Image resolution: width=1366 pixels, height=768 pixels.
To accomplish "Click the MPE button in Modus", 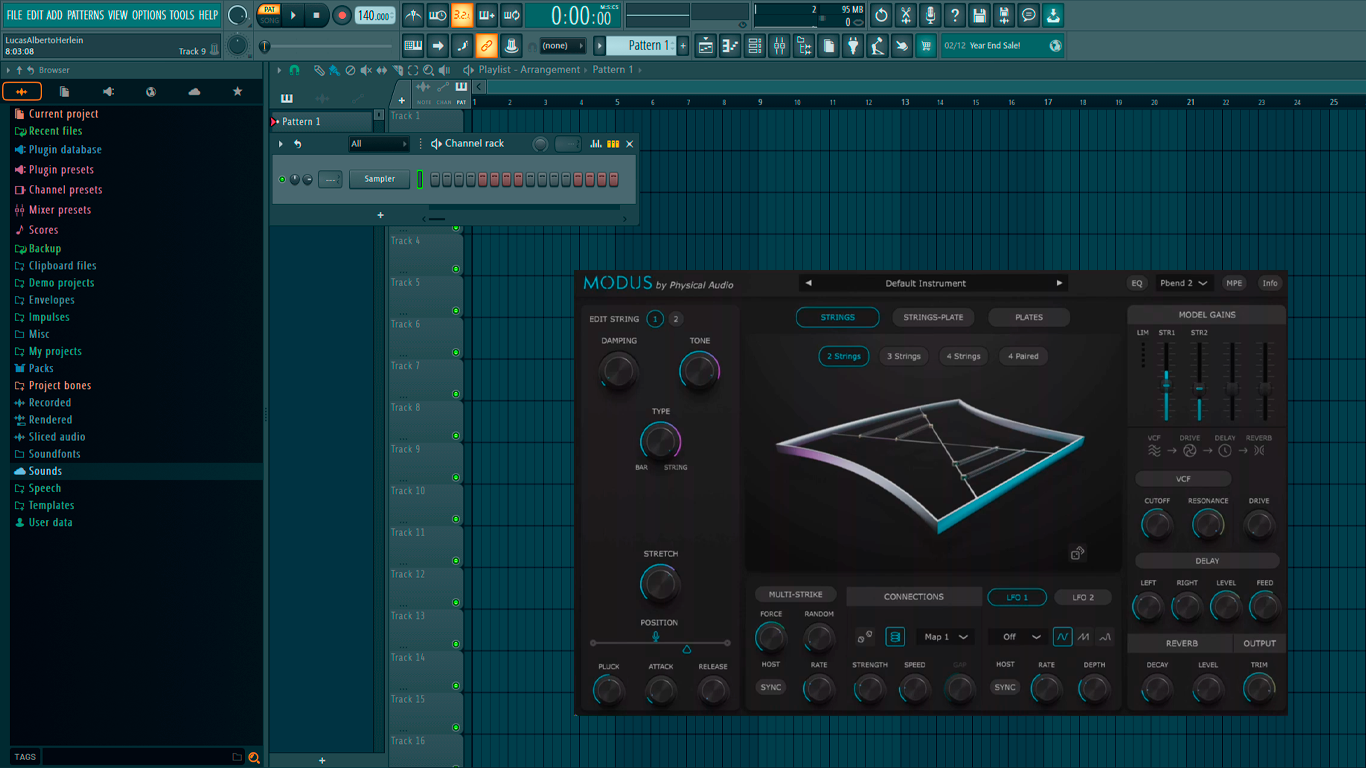I will (1234, 283).
